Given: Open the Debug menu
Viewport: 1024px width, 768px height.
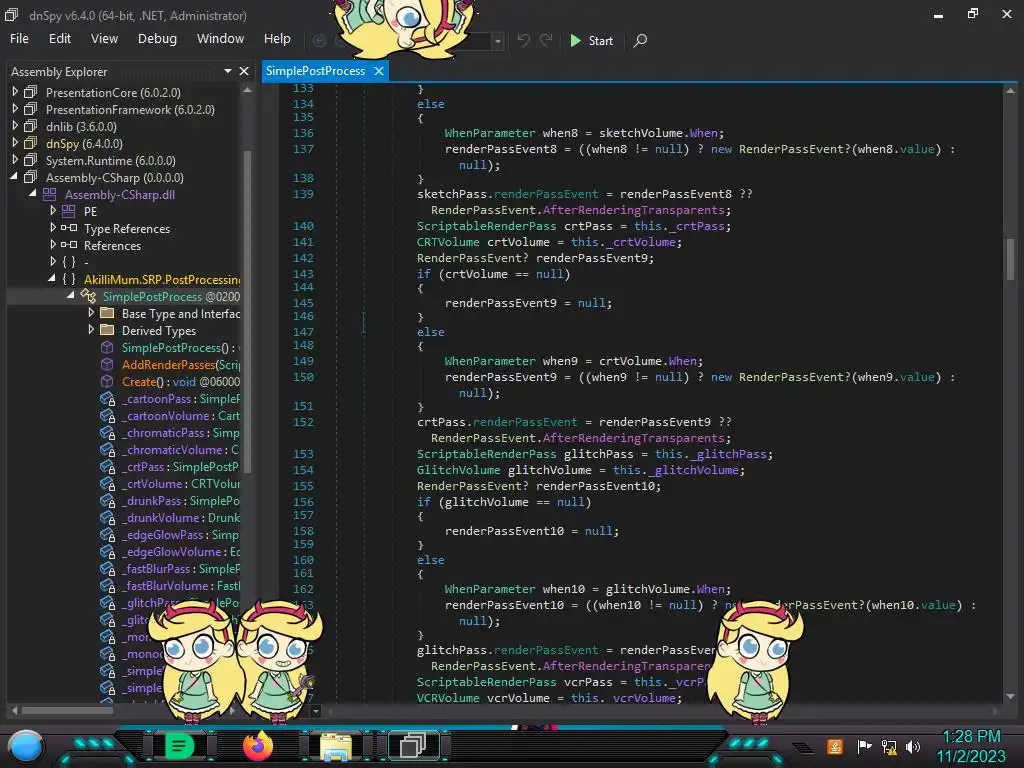Looking at the screenshot, I should pos(157,39).
